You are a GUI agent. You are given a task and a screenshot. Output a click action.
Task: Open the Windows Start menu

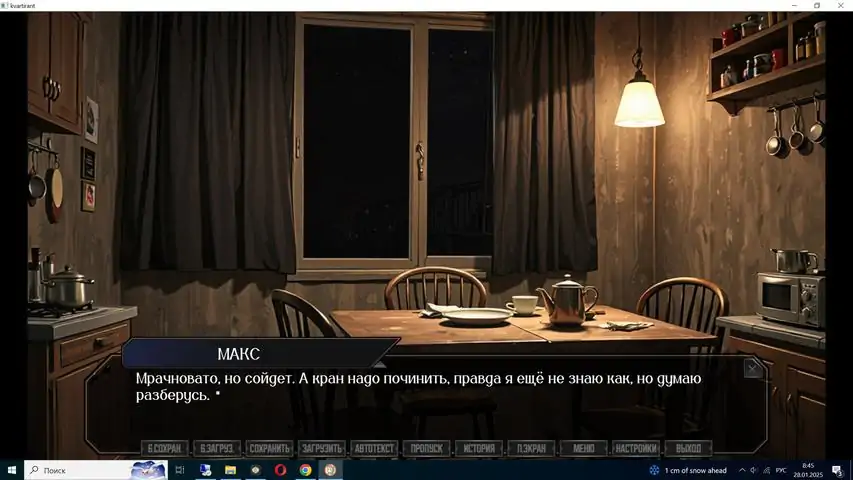[x=11, y=470]
